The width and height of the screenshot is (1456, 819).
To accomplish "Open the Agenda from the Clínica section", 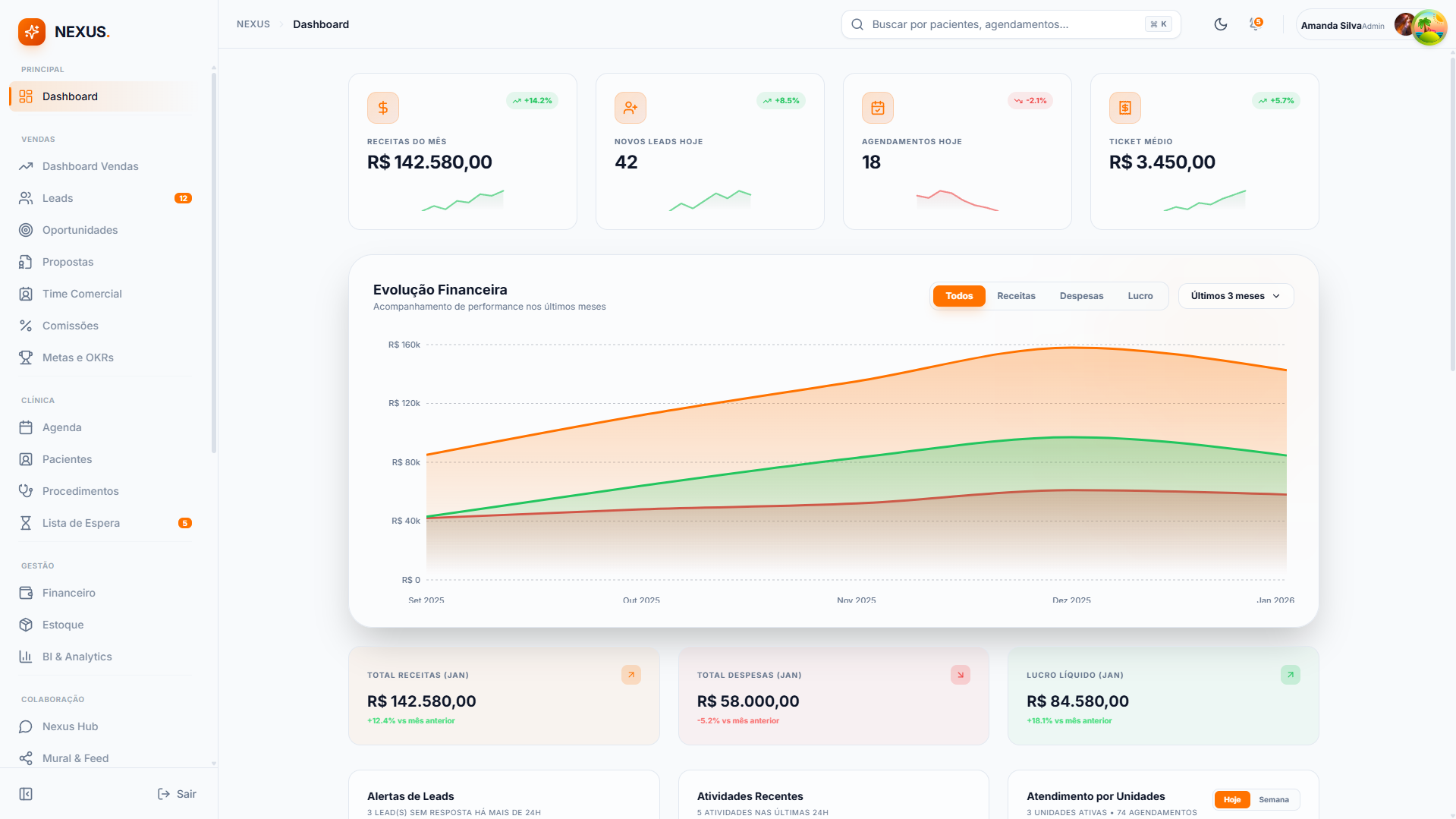I will point(61,427).
